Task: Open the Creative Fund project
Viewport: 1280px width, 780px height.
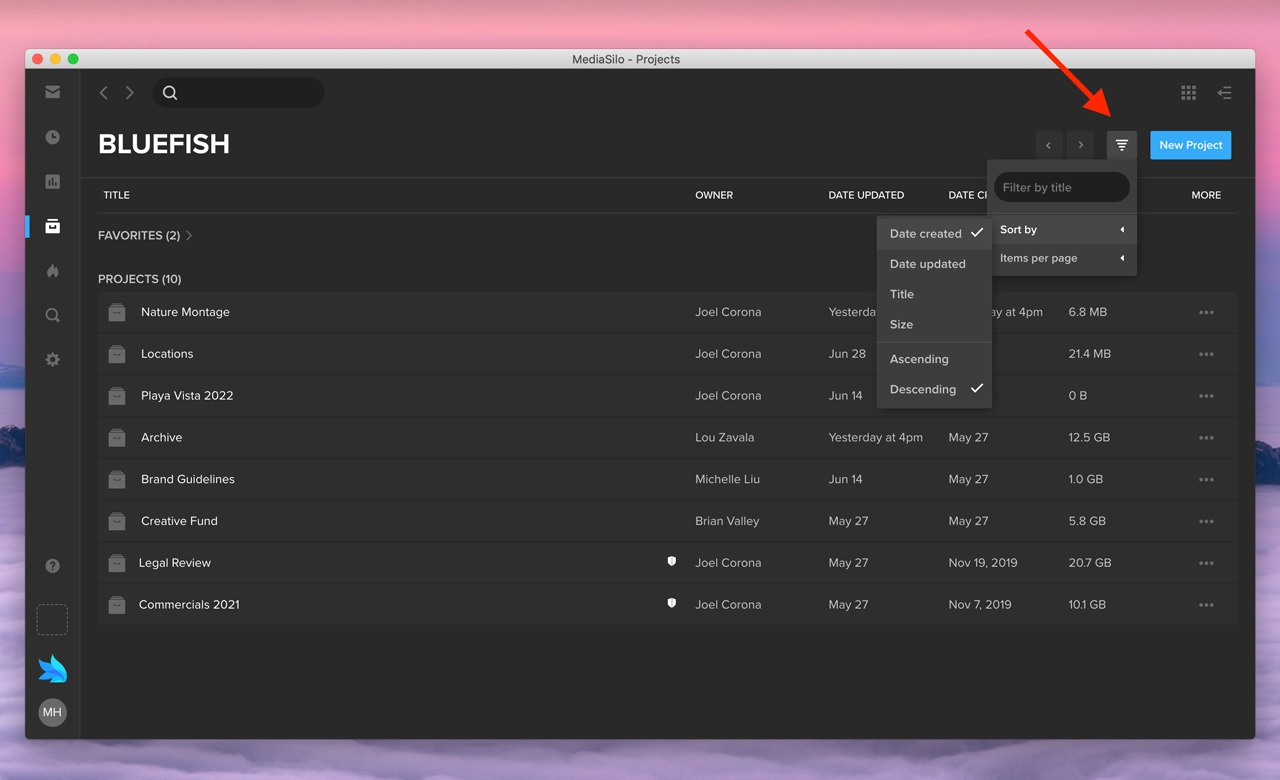Action: tap(179, 521)
